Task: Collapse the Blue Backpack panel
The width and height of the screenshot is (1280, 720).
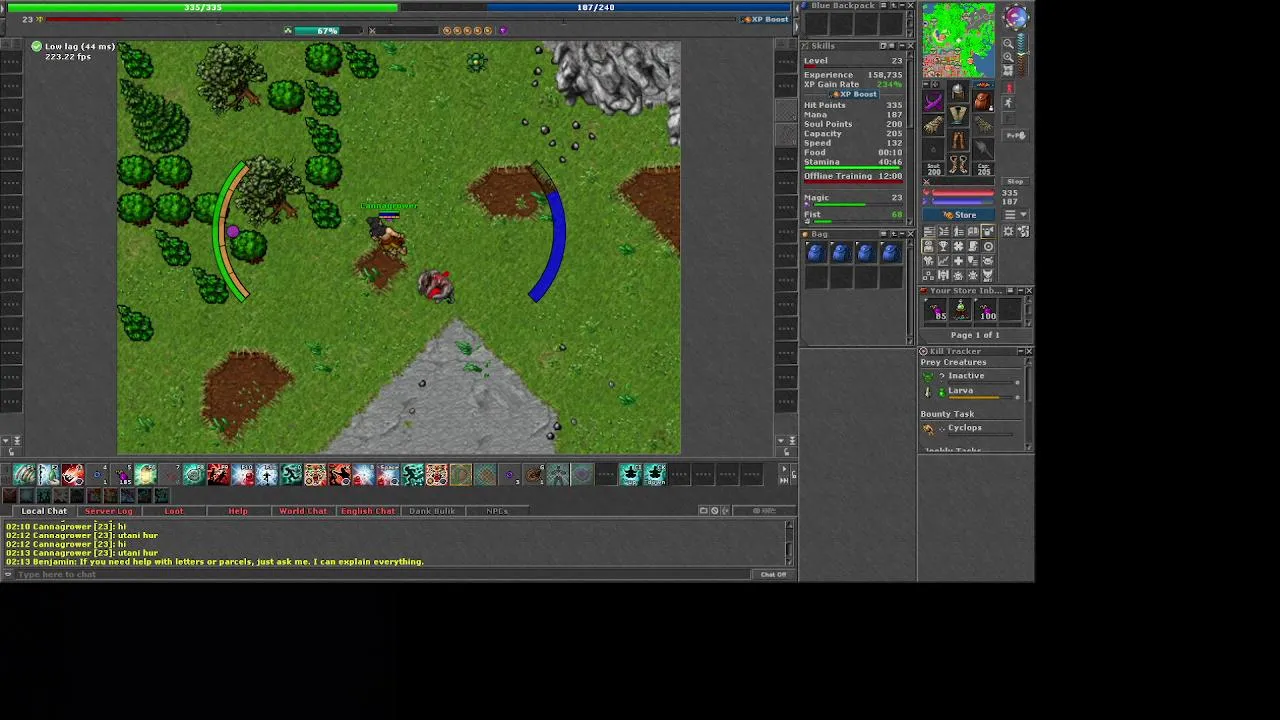Action: tap(900, 6)
